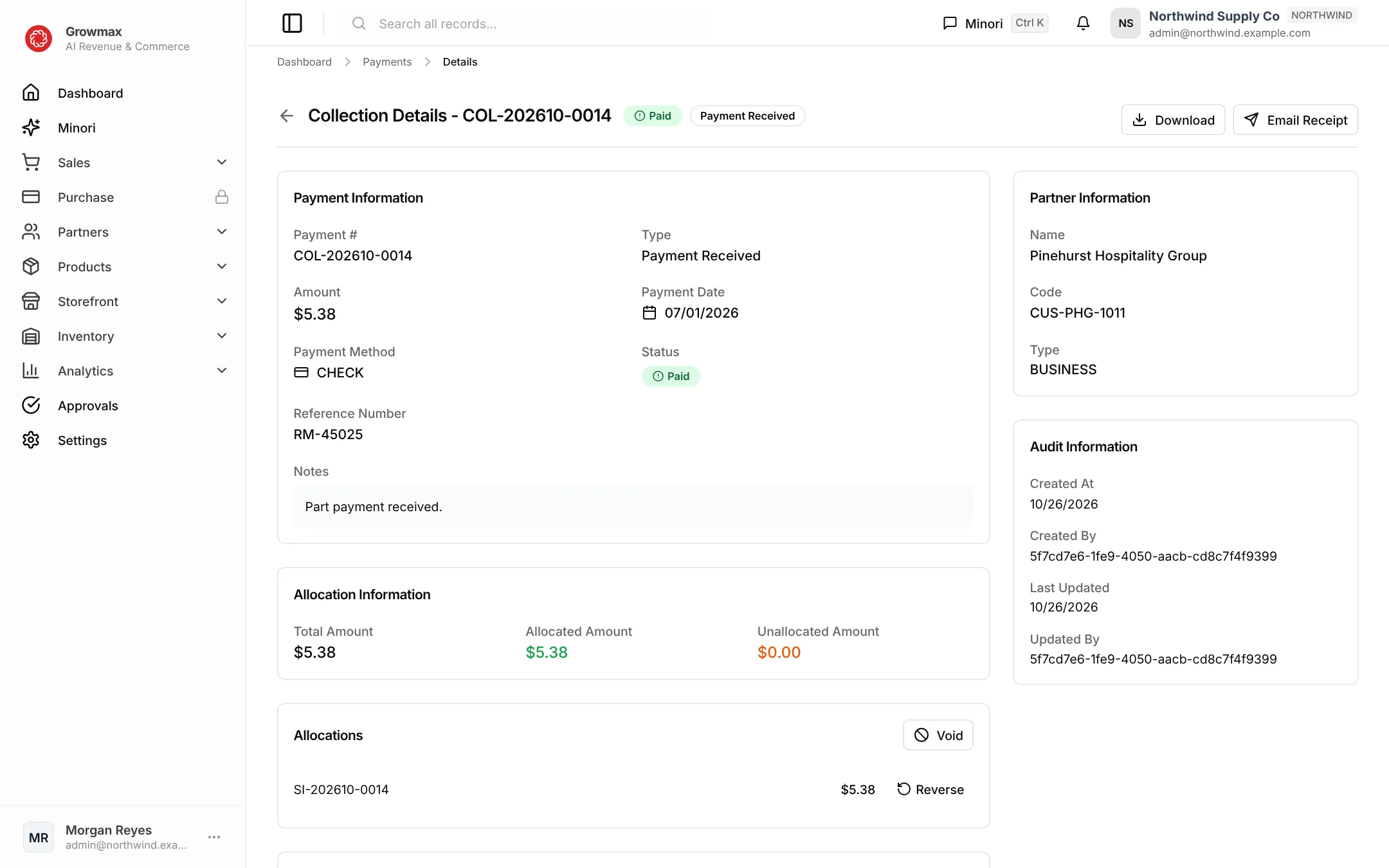Viewport: 1389px width, 868px height.
Task: Click the NS account avatar
Action: pyautogui.click(x=1125, y=23)
